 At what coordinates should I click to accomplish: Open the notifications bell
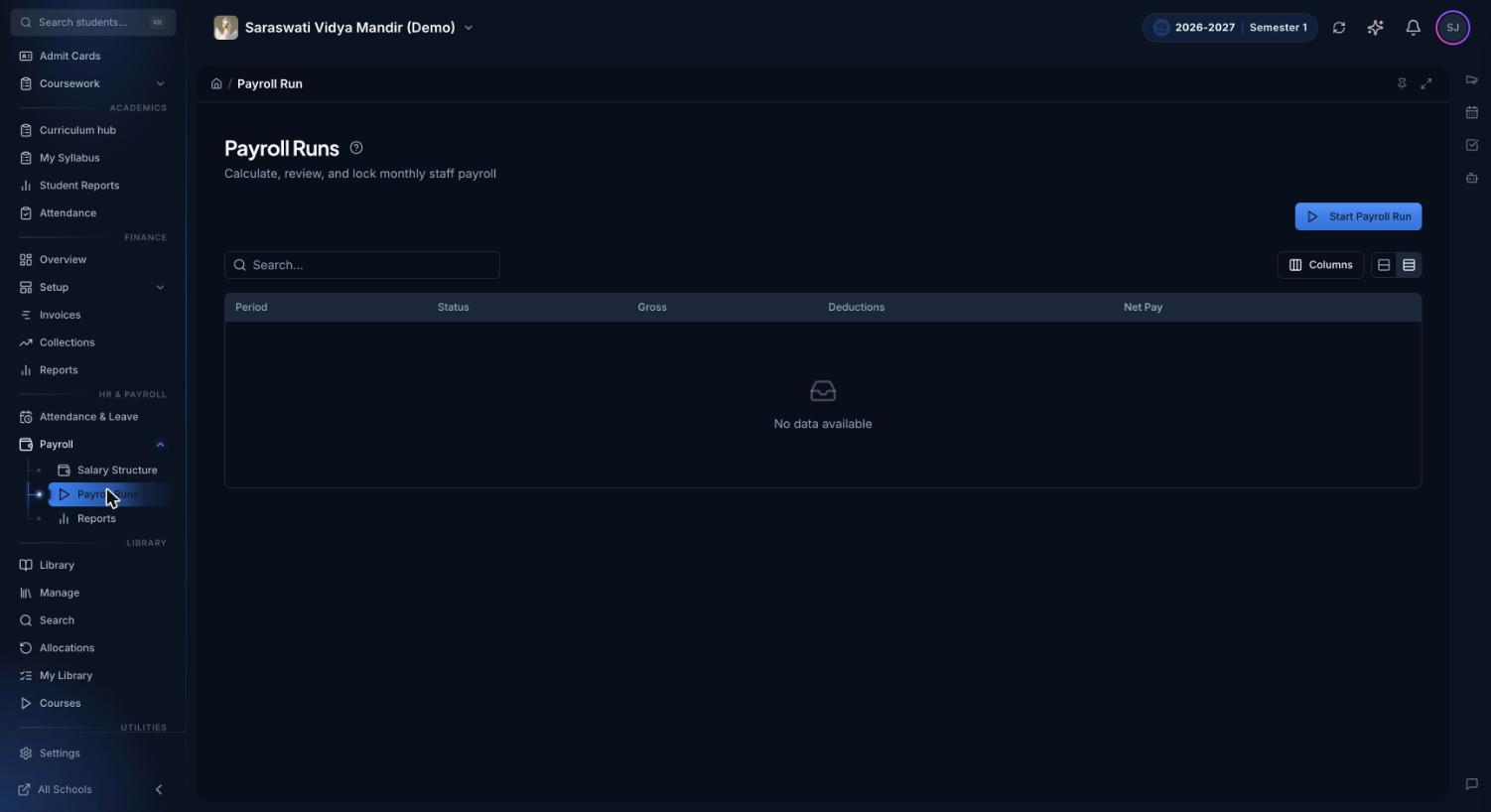(x=1413, y=28)
